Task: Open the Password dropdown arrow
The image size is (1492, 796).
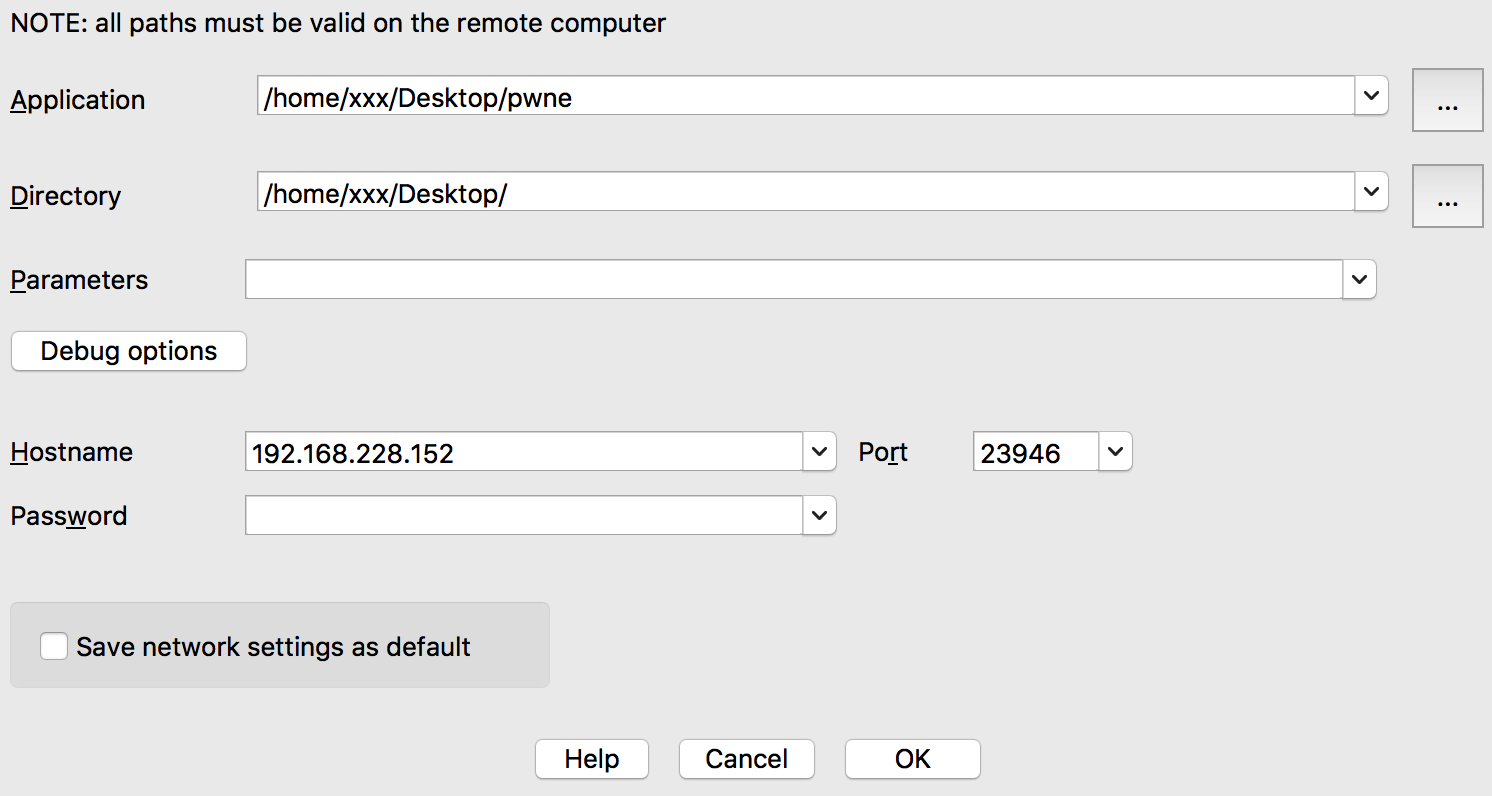Action: click(x=819, y=515)
